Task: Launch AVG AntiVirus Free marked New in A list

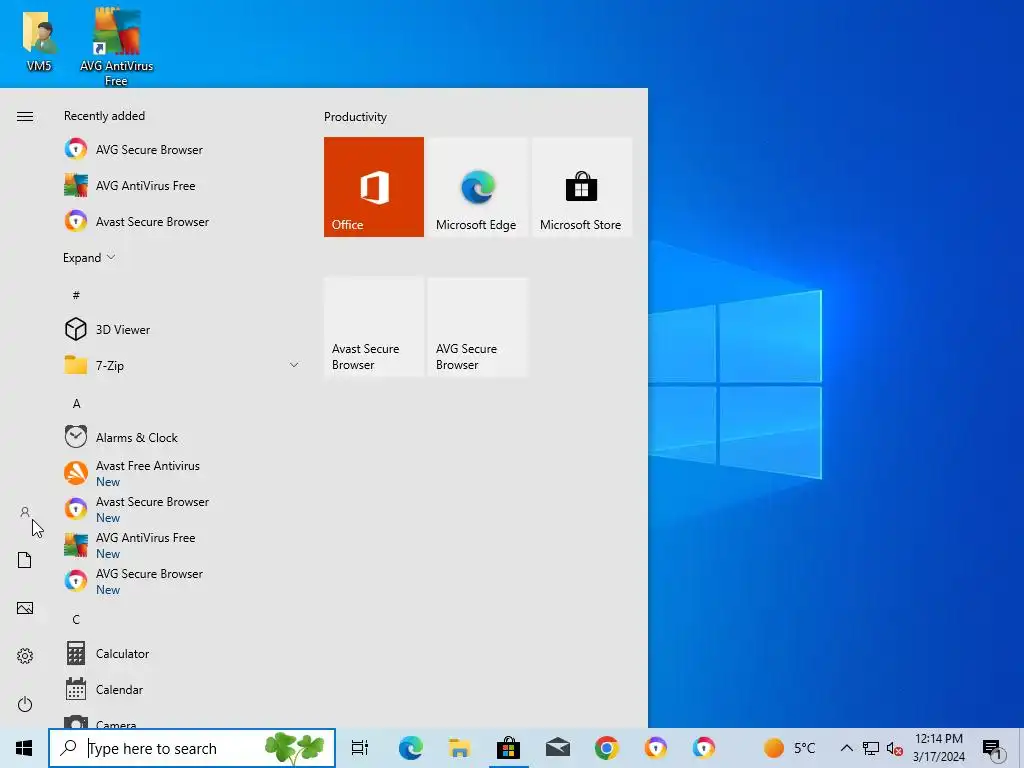Action: [x=184, y=545]
